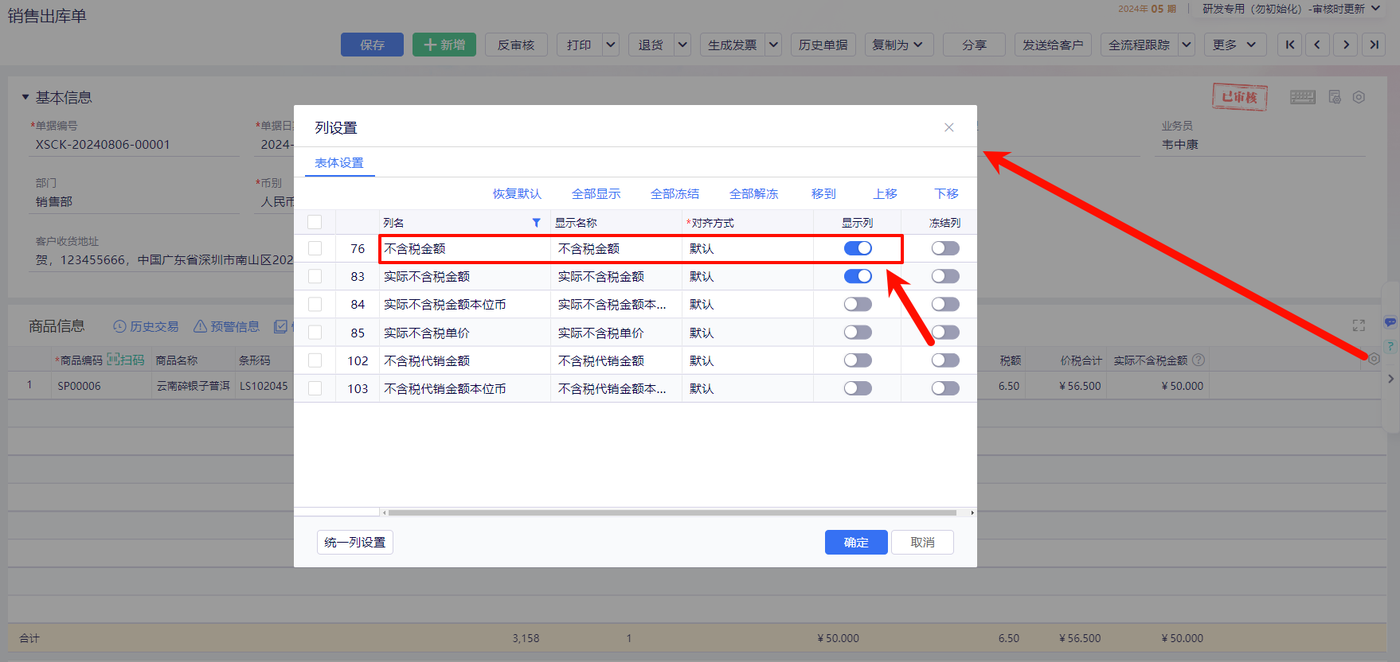Click the plus 新增 button
Image resolution: width=1400 pixels, height=662 pixels.
tap(444, 45)
